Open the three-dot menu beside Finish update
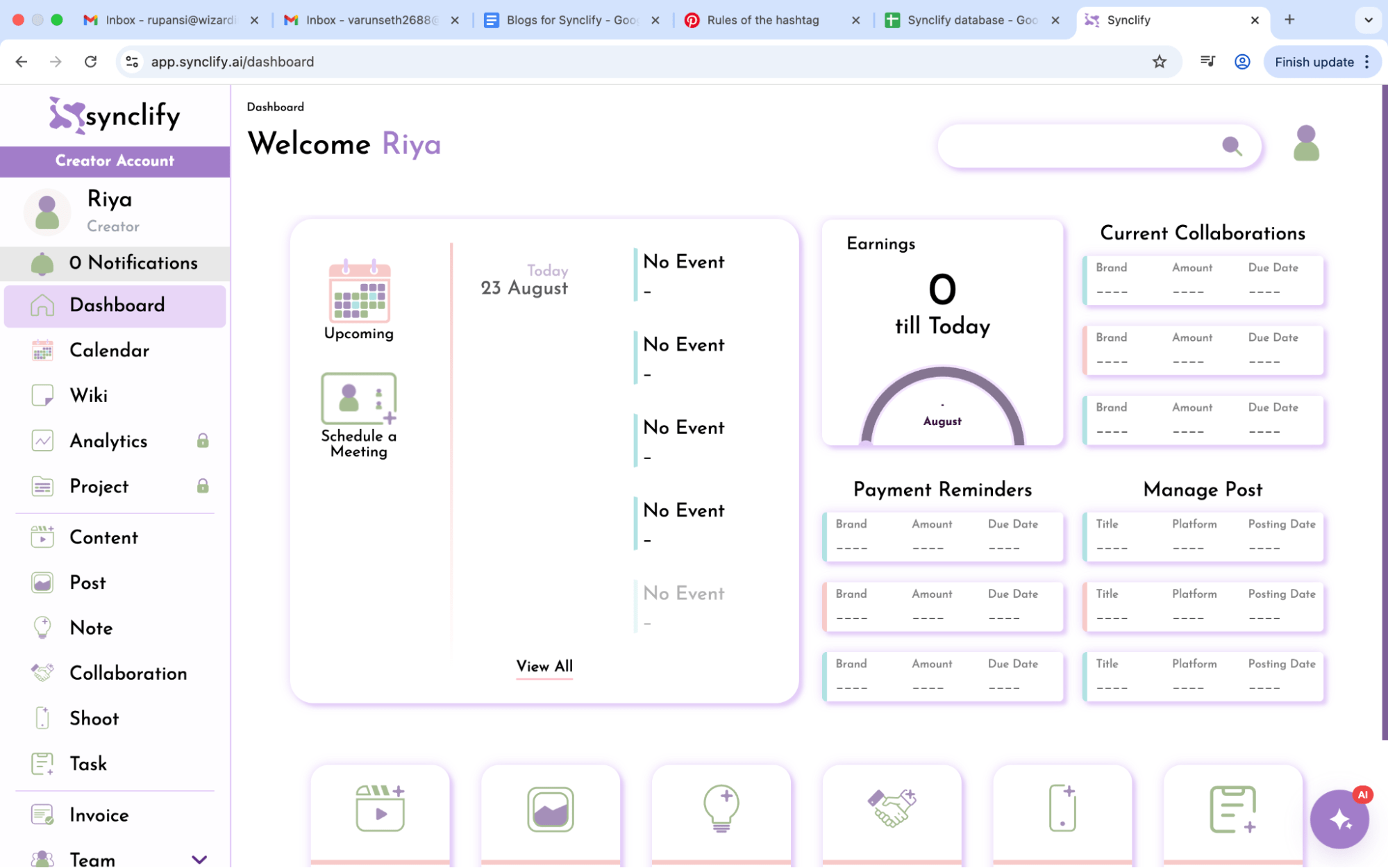Viewport: 1388px width, 868px height. click(1366, 62)
